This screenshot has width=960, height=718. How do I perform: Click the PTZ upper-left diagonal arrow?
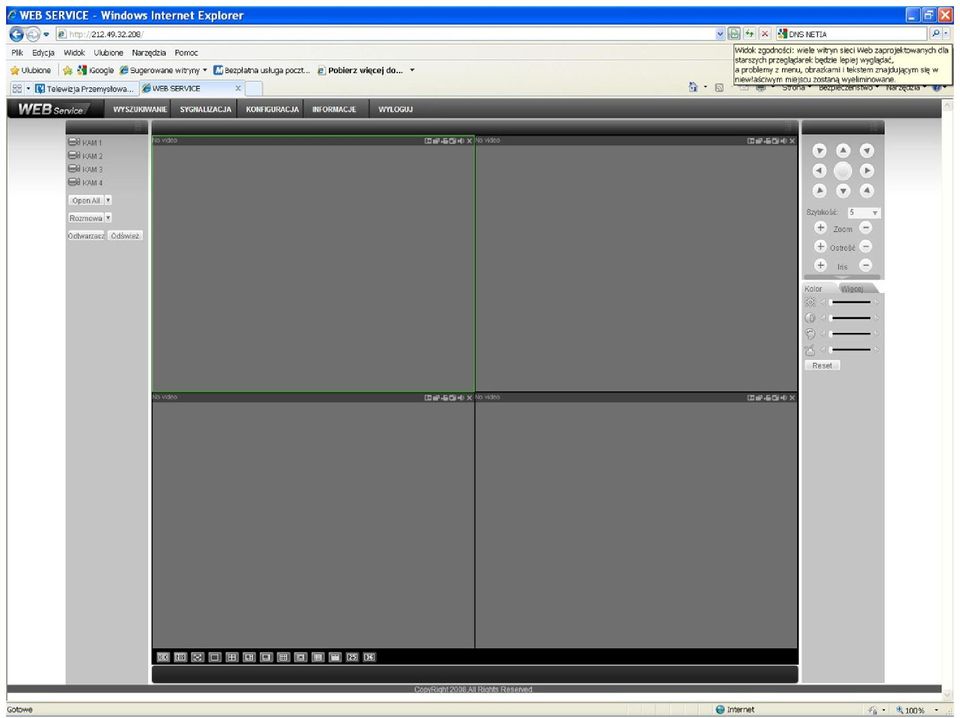[x=820, y=151]
